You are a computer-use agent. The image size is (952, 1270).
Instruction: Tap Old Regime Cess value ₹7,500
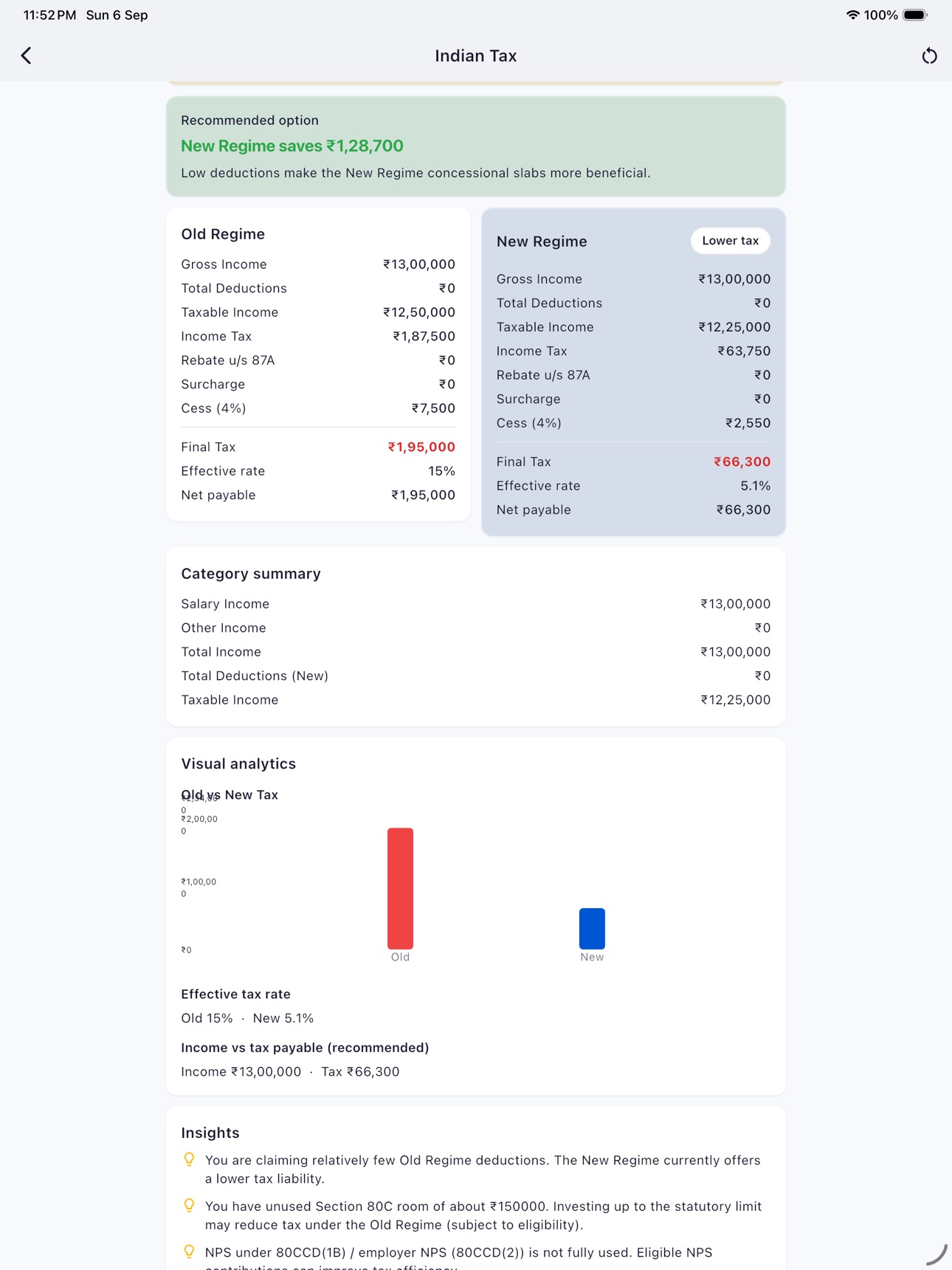coord(433,408)
